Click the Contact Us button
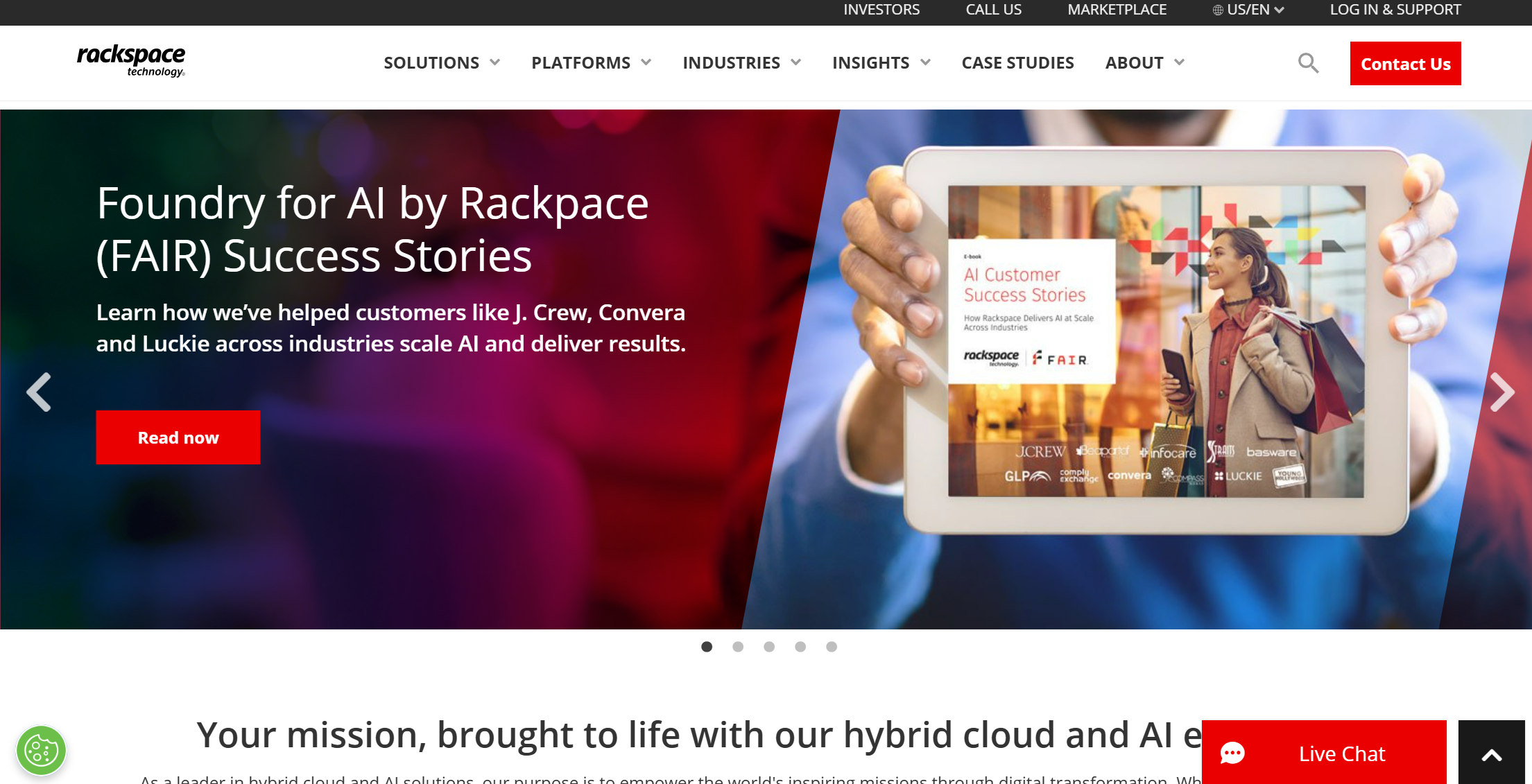The width and height of the screenshot is (1532, 784). point(1405,64)
